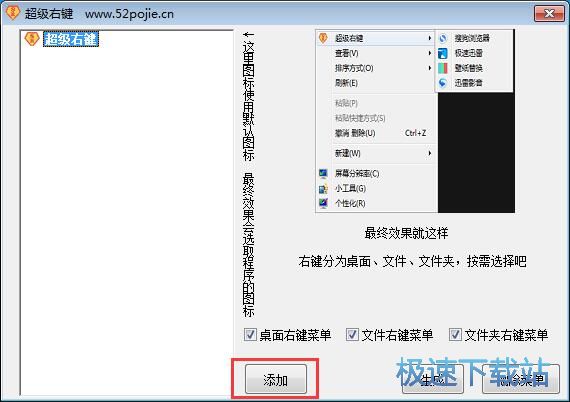Click the 壁纸替换 label in the preview submenu
The width and height of the screenshot is (570, 402).
[469, 68]
